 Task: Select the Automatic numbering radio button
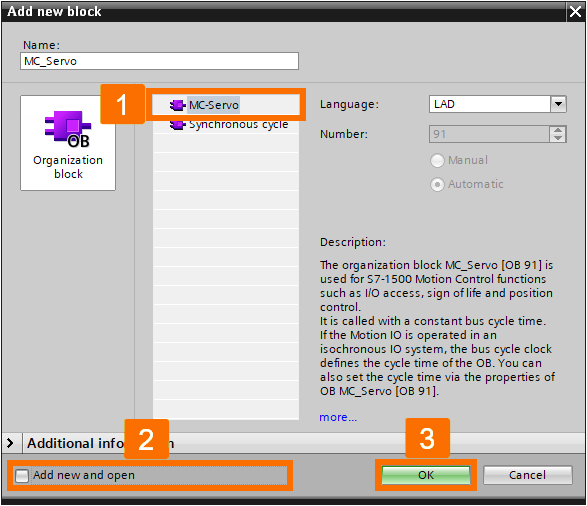coord(437,185)
